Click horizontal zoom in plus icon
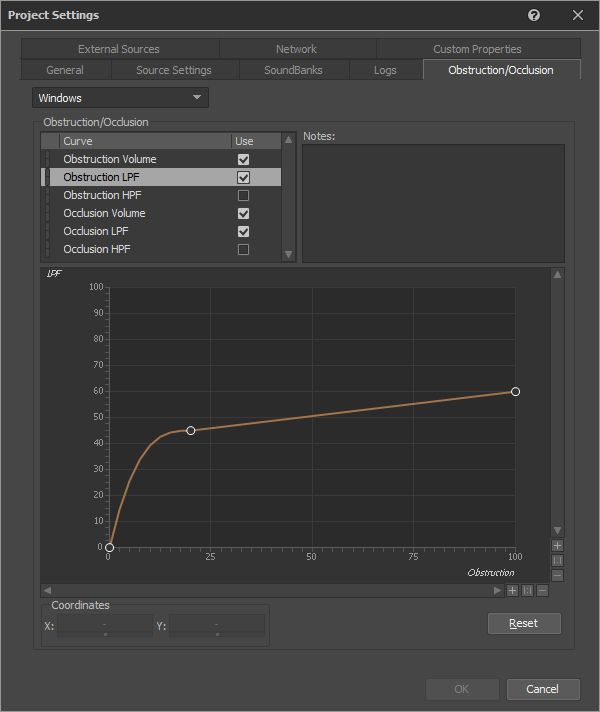600x712 pixels. (x=512, y=590)
